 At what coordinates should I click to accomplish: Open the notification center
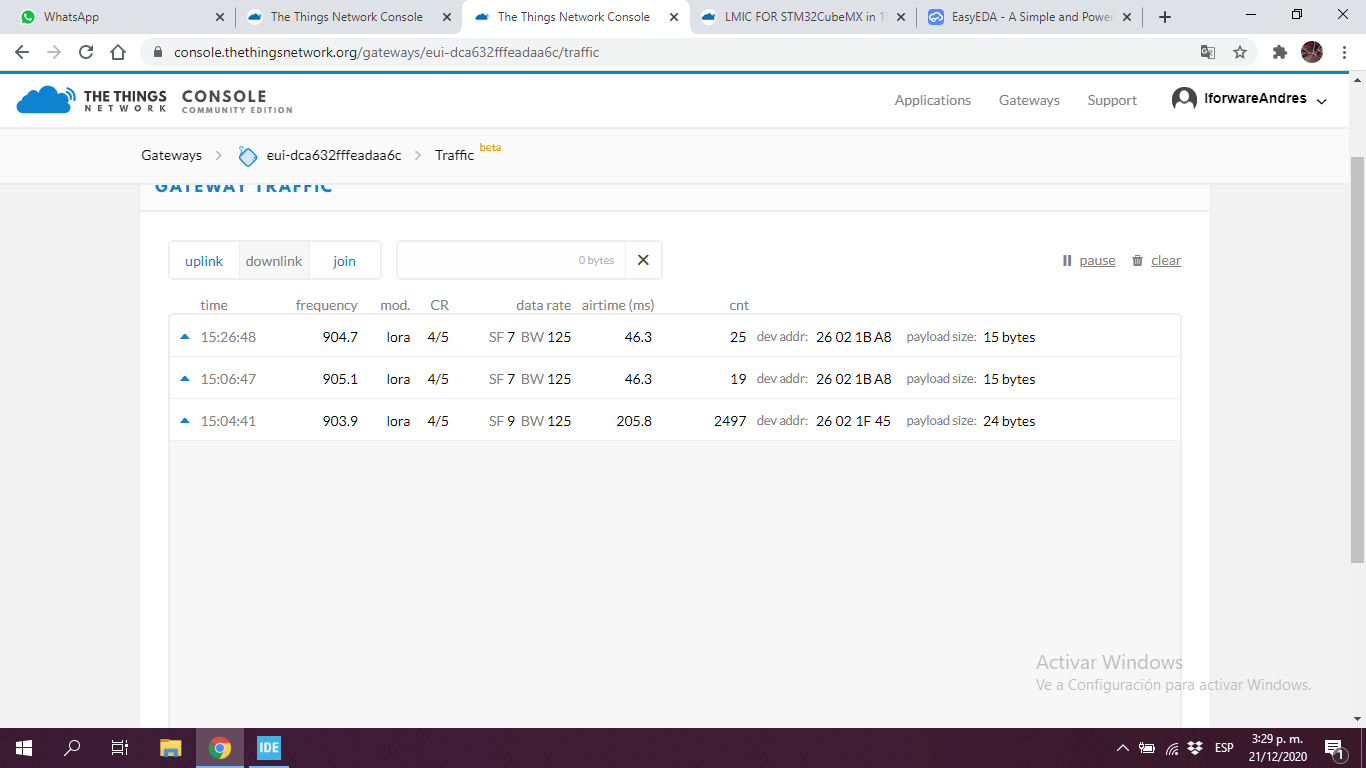point(1334,748)
